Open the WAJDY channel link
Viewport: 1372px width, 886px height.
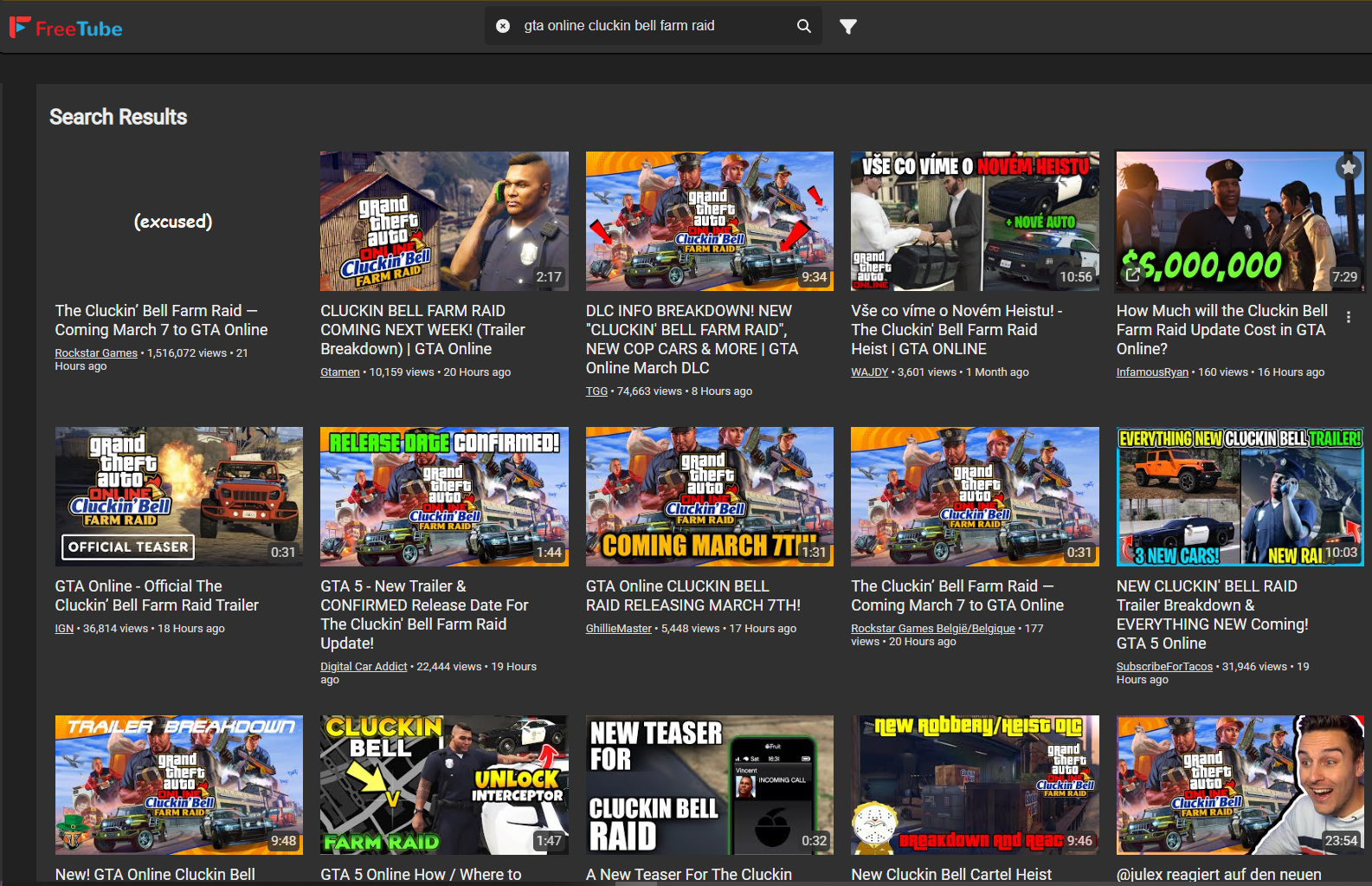870,372
